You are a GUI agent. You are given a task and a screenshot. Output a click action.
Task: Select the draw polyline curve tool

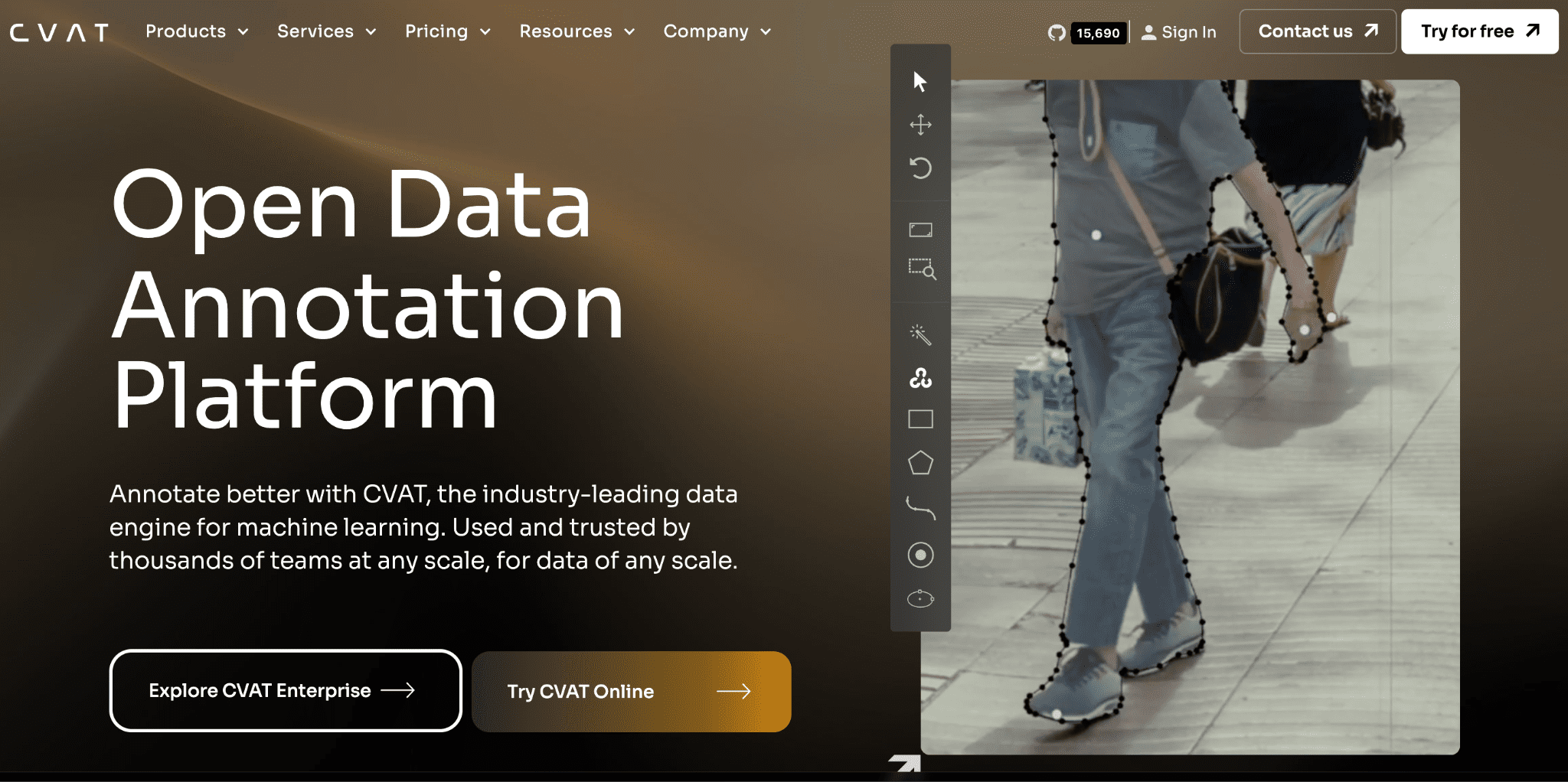pyautogui.click(x=920, y=508)
